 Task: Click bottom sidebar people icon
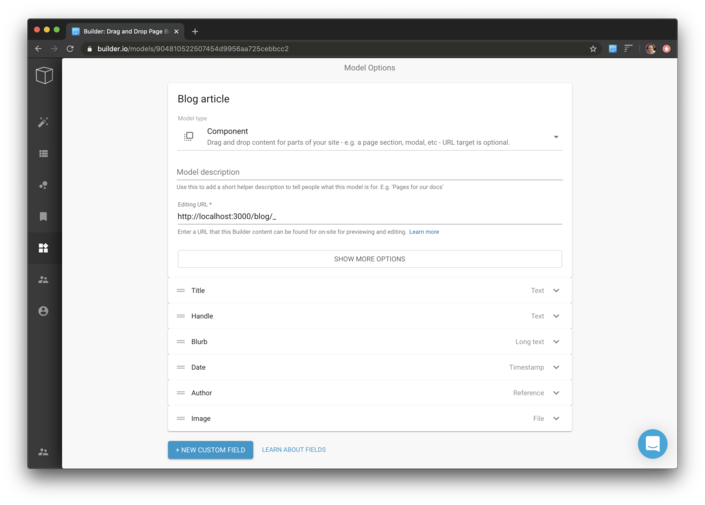43,452
